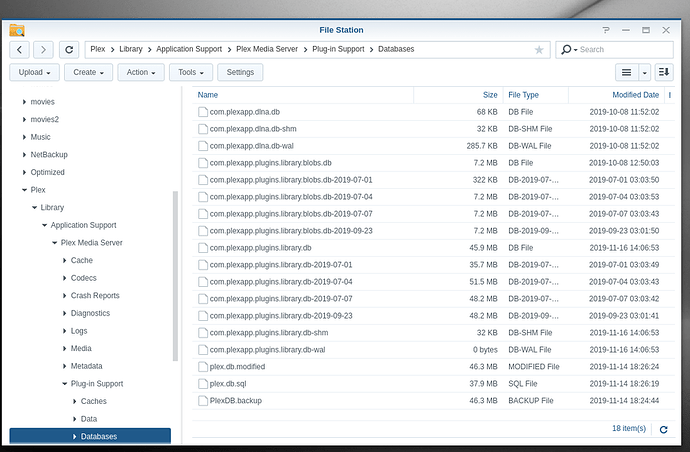The height and width of the screenshot is (452, 690).
Task: Click the file icon of PlexDB.backup
Action: click(202, 401)
